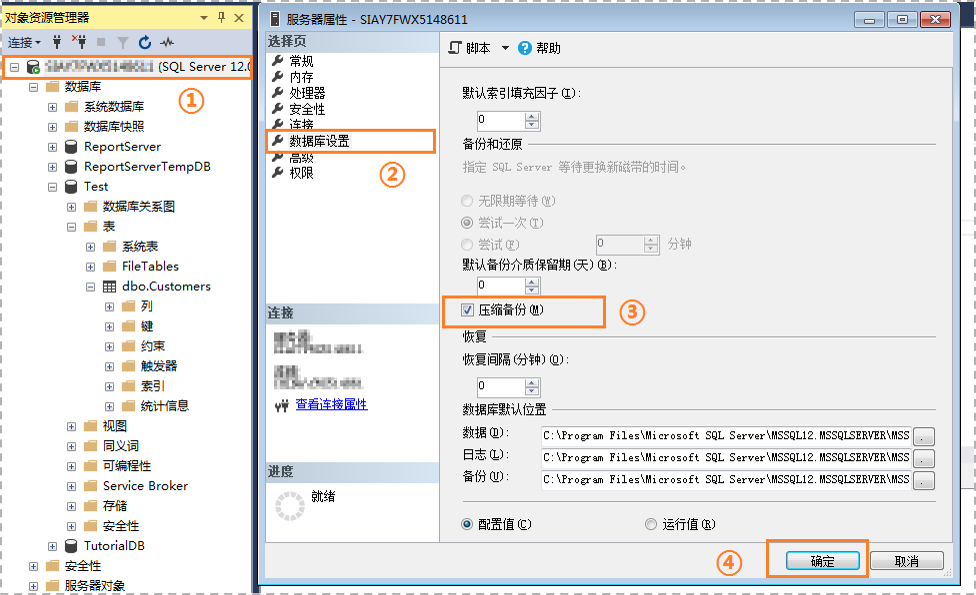Click the ReportServerTempDB database cylinder icon
This screenshot has height=595, width=976.
pyautogui.click(x=72, y=167)
